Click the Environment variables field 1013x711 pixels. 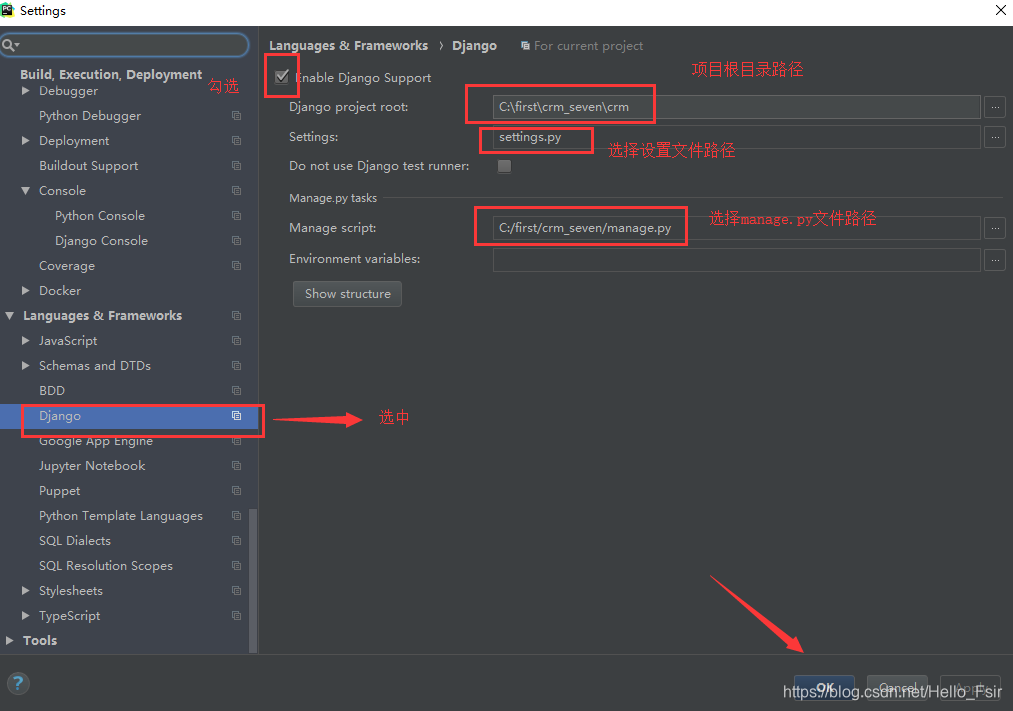(x=736, y=260)
